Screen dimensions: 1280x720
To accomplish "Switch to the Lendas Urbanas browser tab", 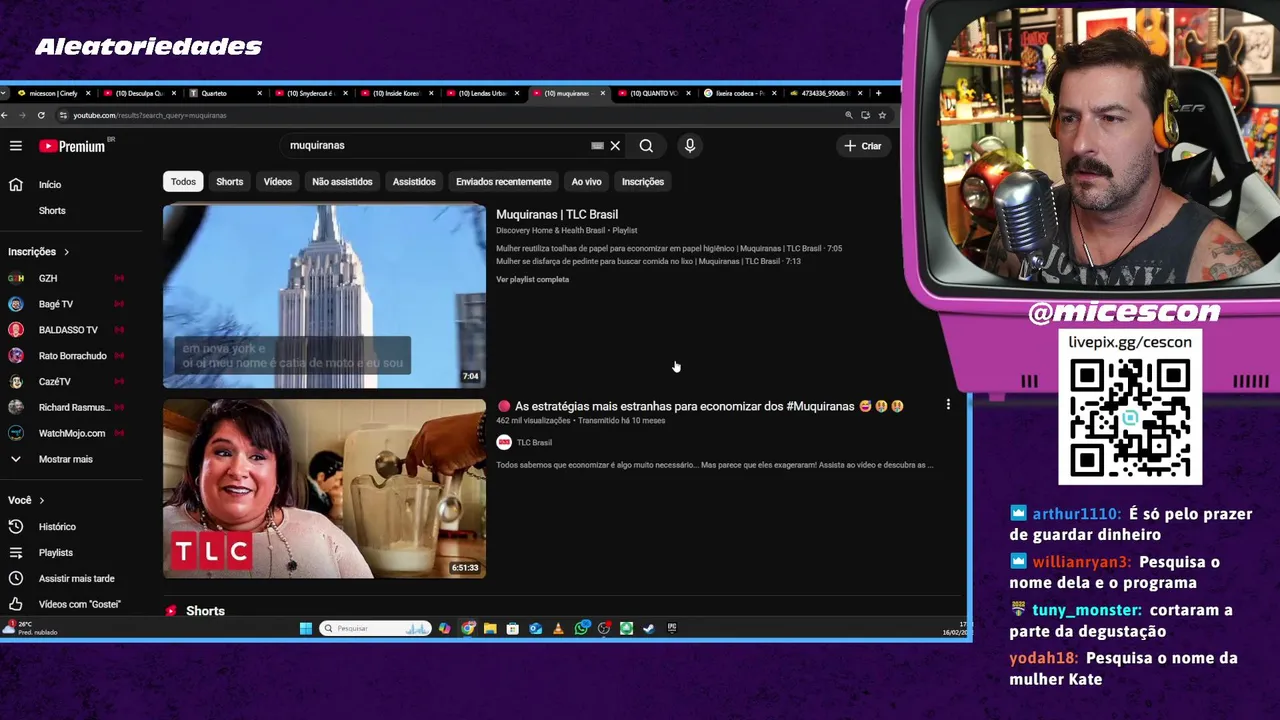I will coord(483,93).
